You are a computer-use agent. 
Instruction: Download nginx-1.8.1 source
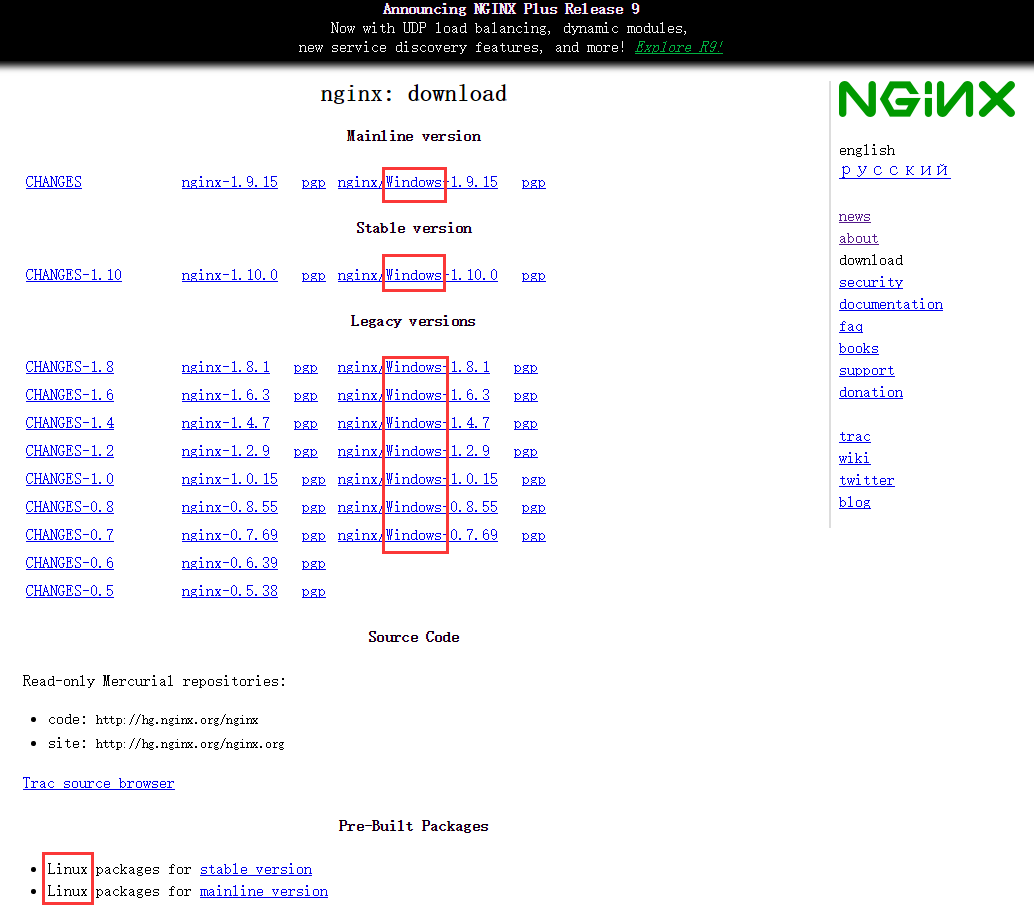click(x=226, y=367)
